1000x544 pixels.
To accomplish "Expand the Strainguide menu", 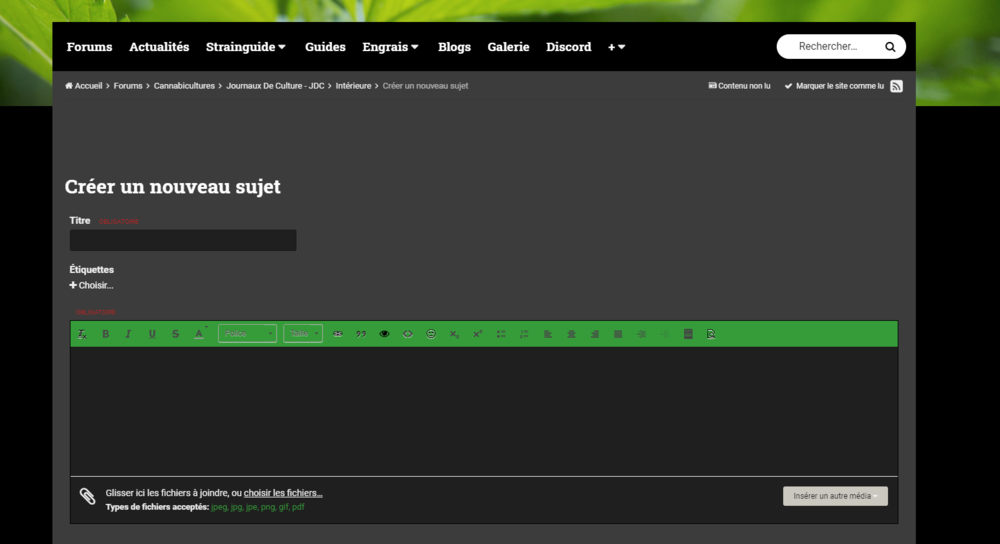I will click(x=246, y=47).
